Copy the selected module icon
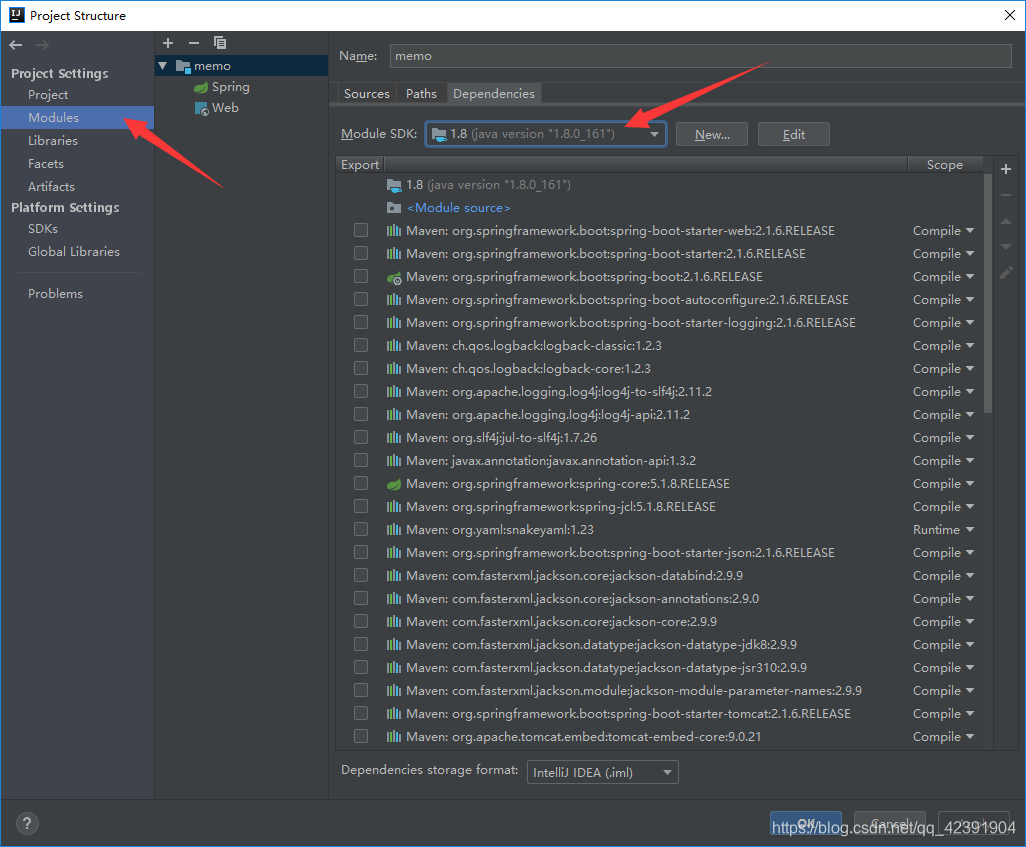 click(220, 43)
